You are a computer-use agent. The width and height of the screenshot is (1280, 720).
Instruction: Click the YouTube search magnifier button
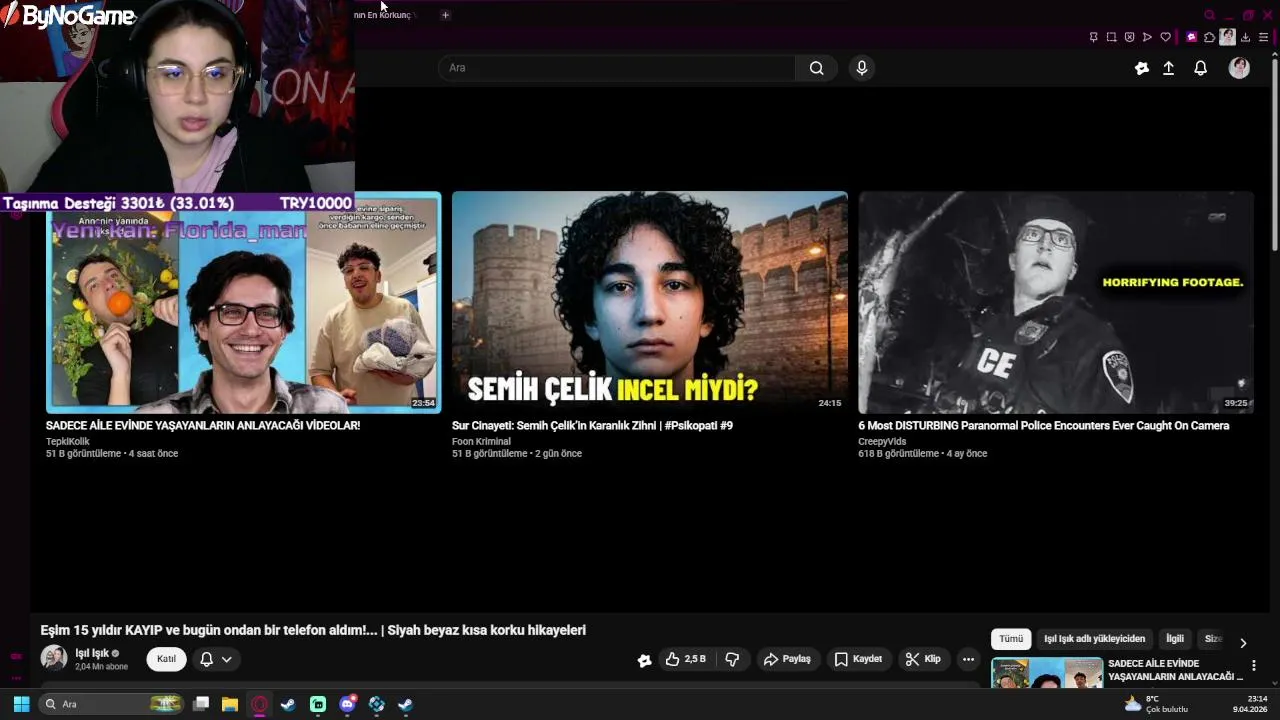click(x=817, y=68)
